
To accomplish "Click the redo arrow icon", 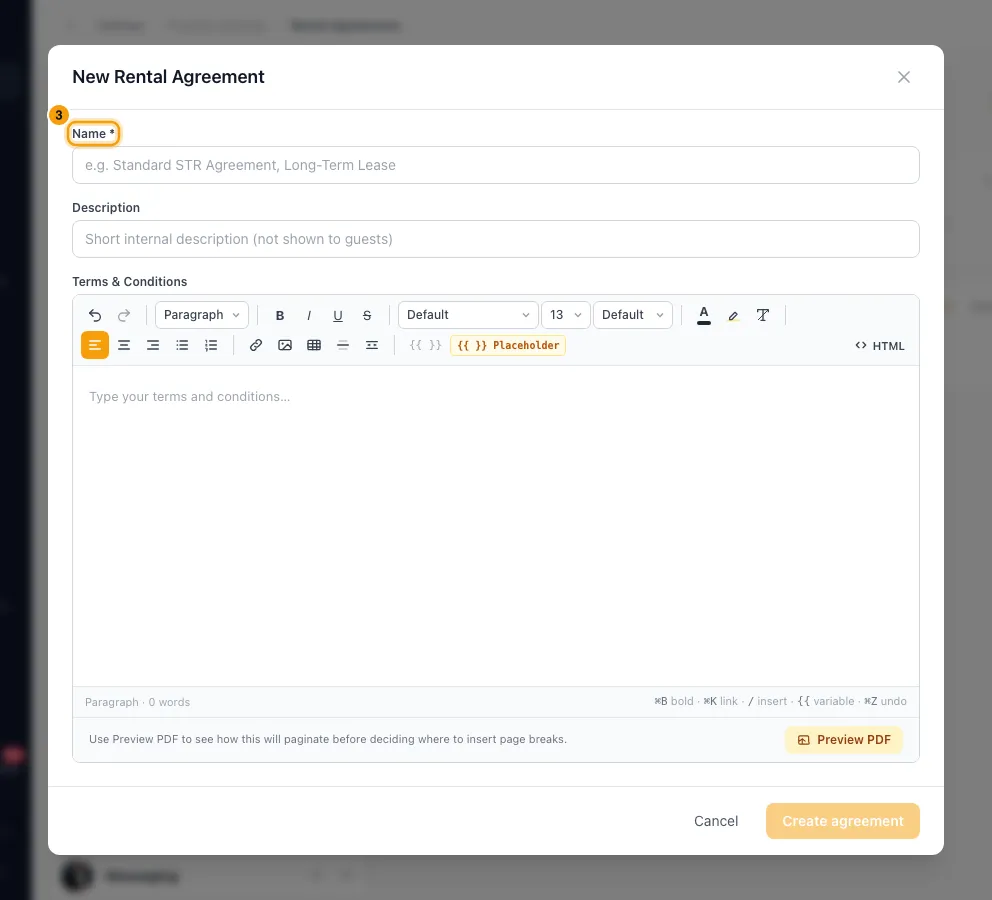I will pyautogui.click(x=124, y=315).
